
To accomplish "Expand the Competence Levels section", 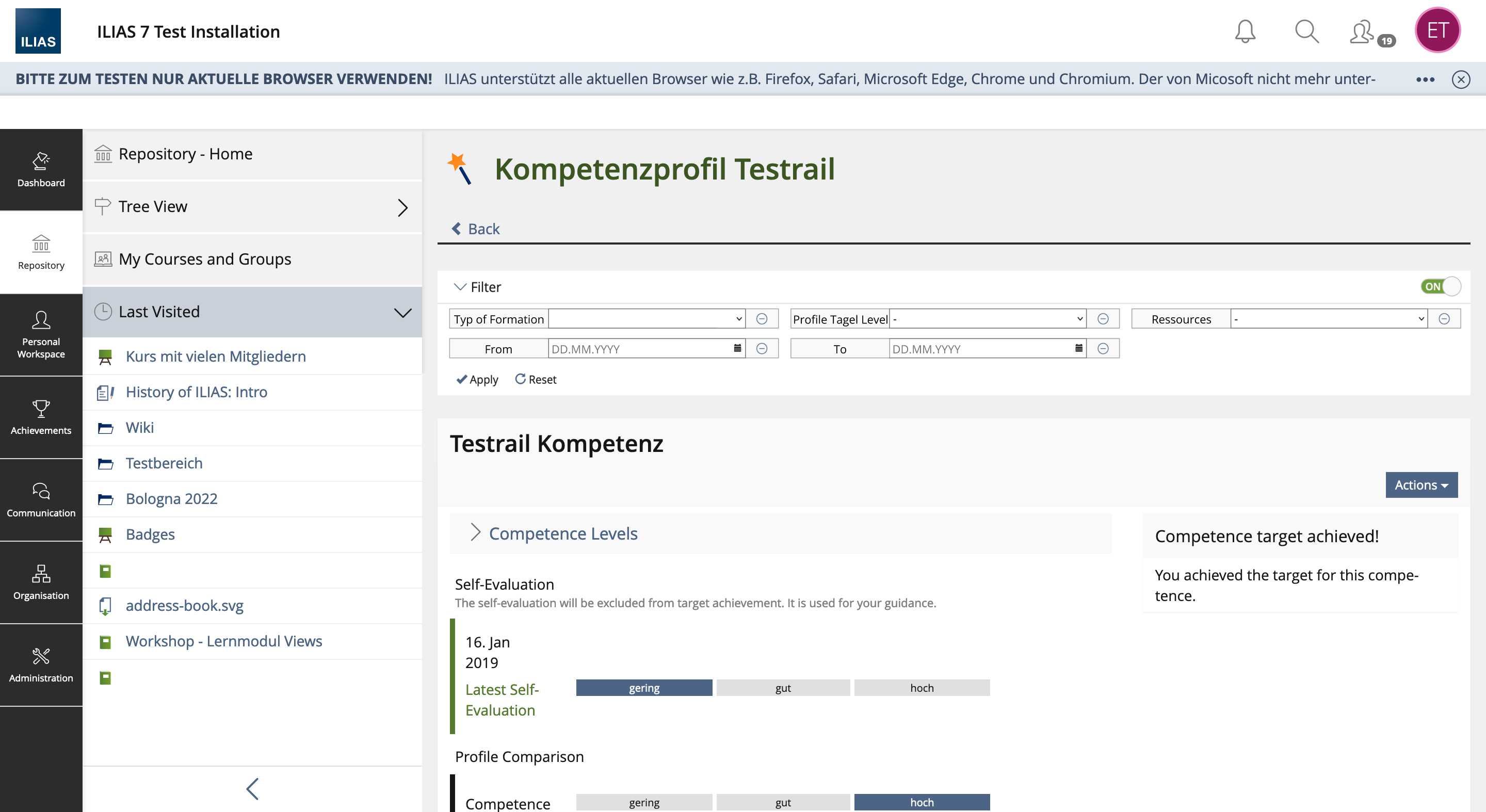I will point(562,533).
